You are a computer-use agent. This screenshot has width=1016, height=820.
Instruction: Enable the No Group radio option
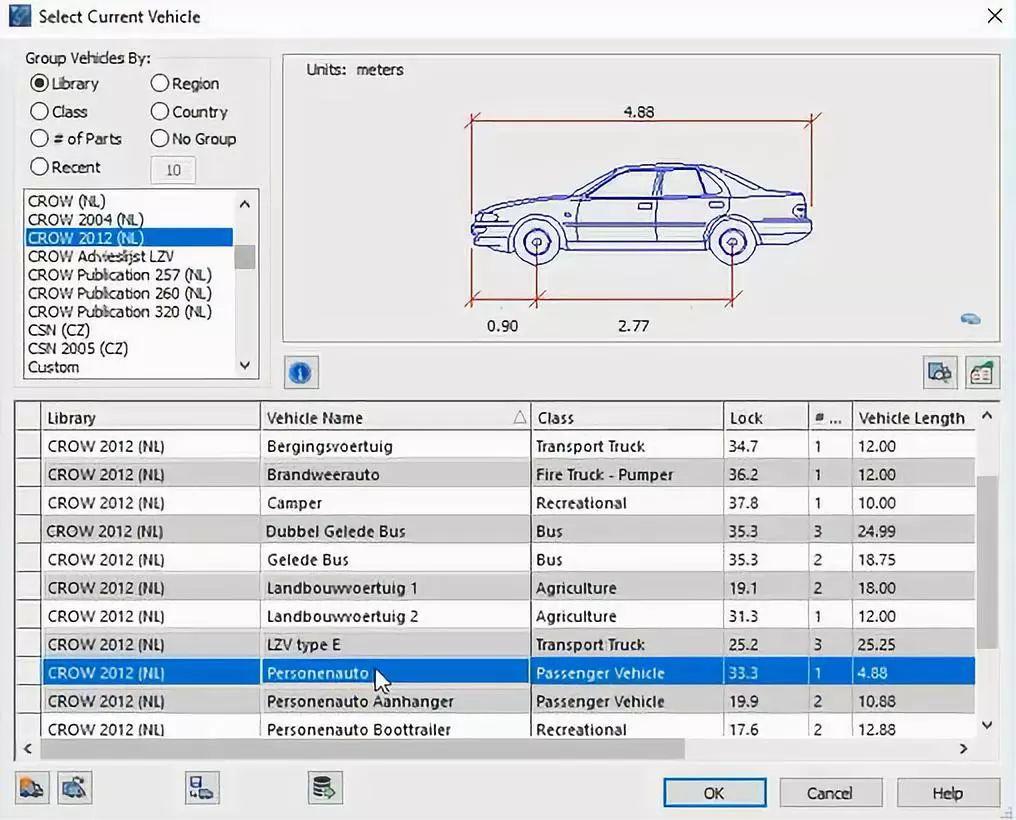(160, 139)
